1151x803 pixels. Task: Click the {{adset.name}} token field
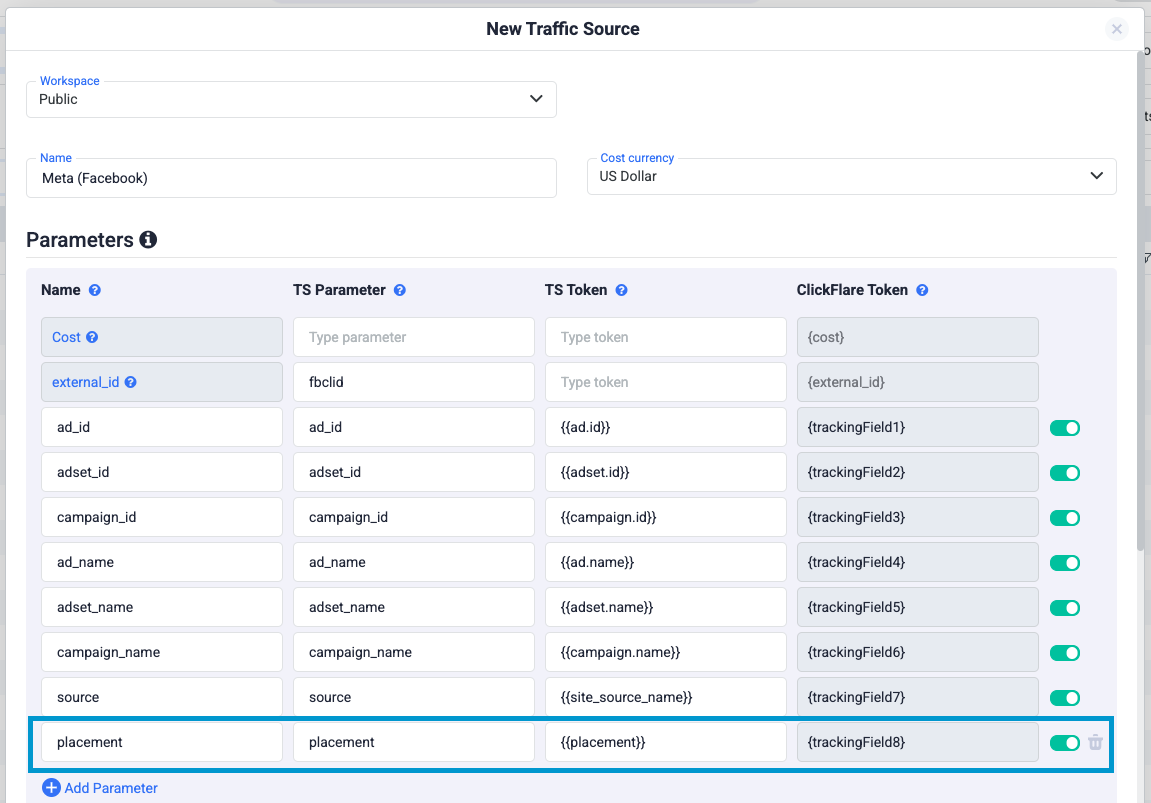coord(665,607)
